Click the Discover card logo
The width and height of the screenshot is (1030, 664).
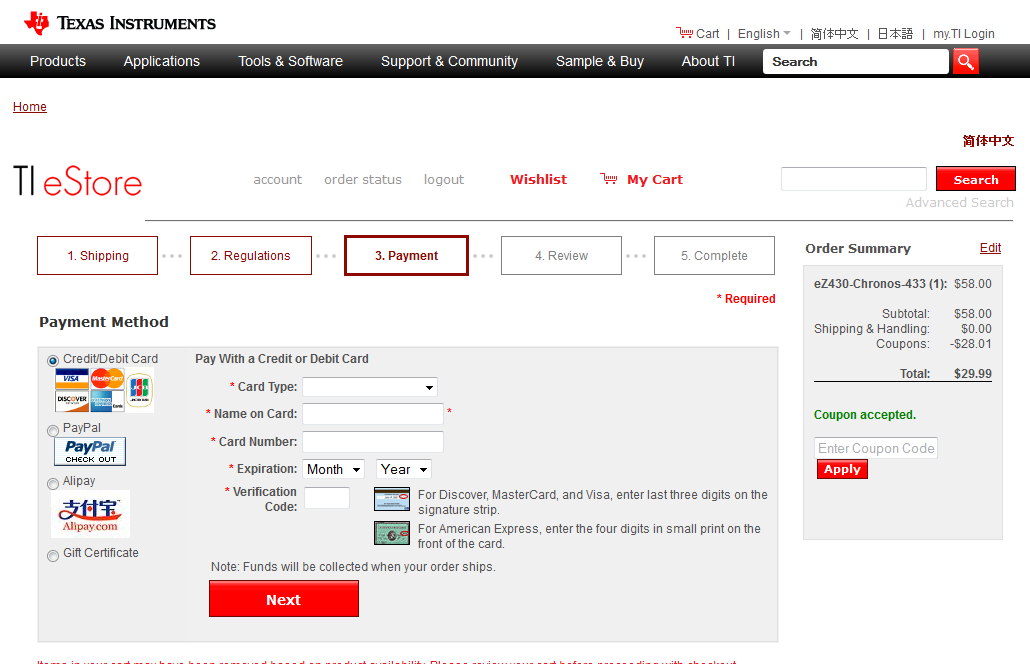[x=72, y=401]
